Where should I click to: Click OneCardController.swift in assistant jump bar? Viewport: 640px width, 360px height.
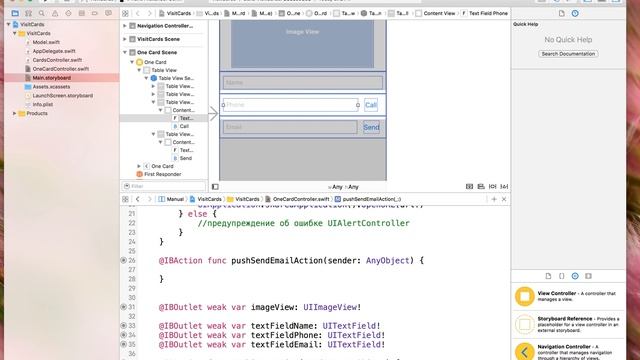click(x=297, y=199)
